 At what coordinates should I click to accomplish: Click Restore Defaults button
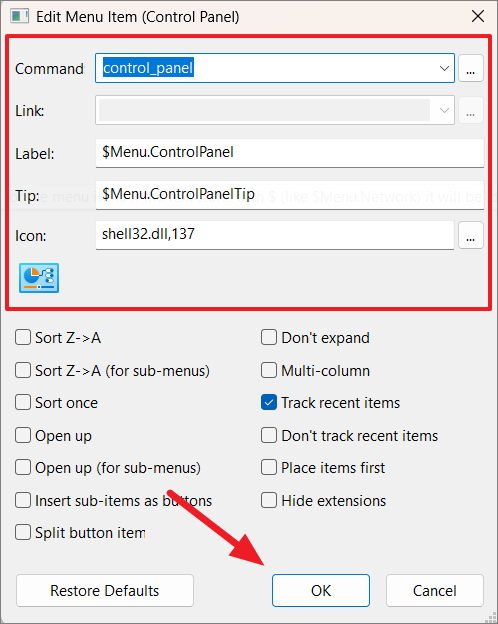[105, 591]
